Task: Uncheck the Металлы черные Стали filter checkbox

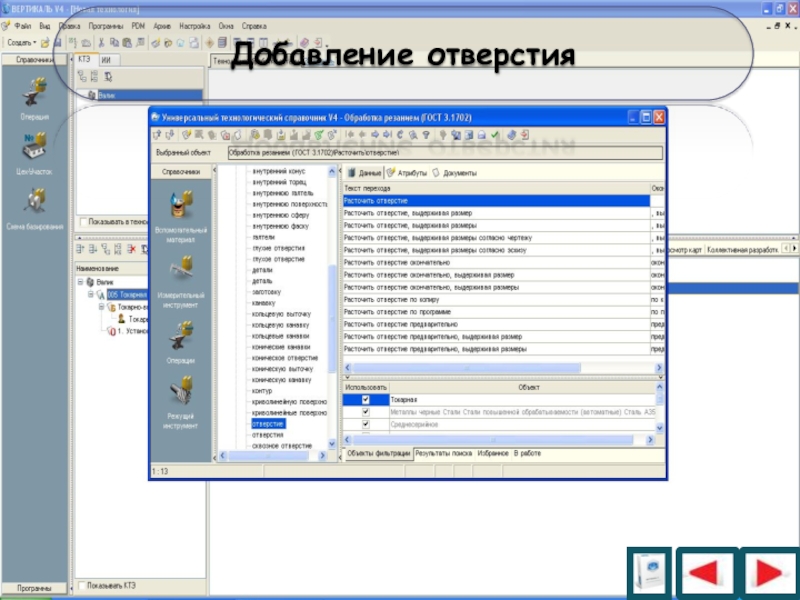Action: (365, 412)
